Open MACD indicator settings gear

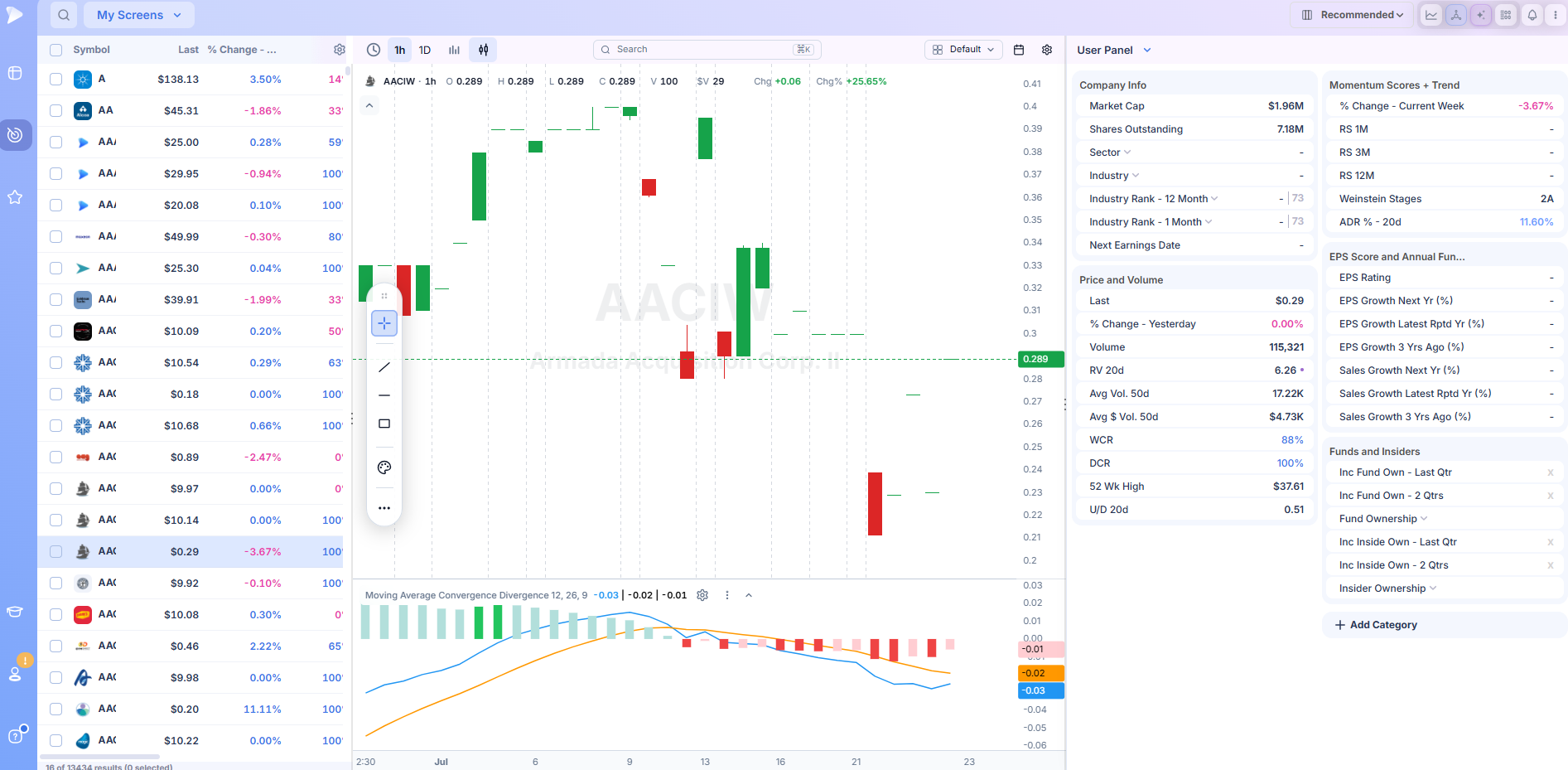pos(702,595)
